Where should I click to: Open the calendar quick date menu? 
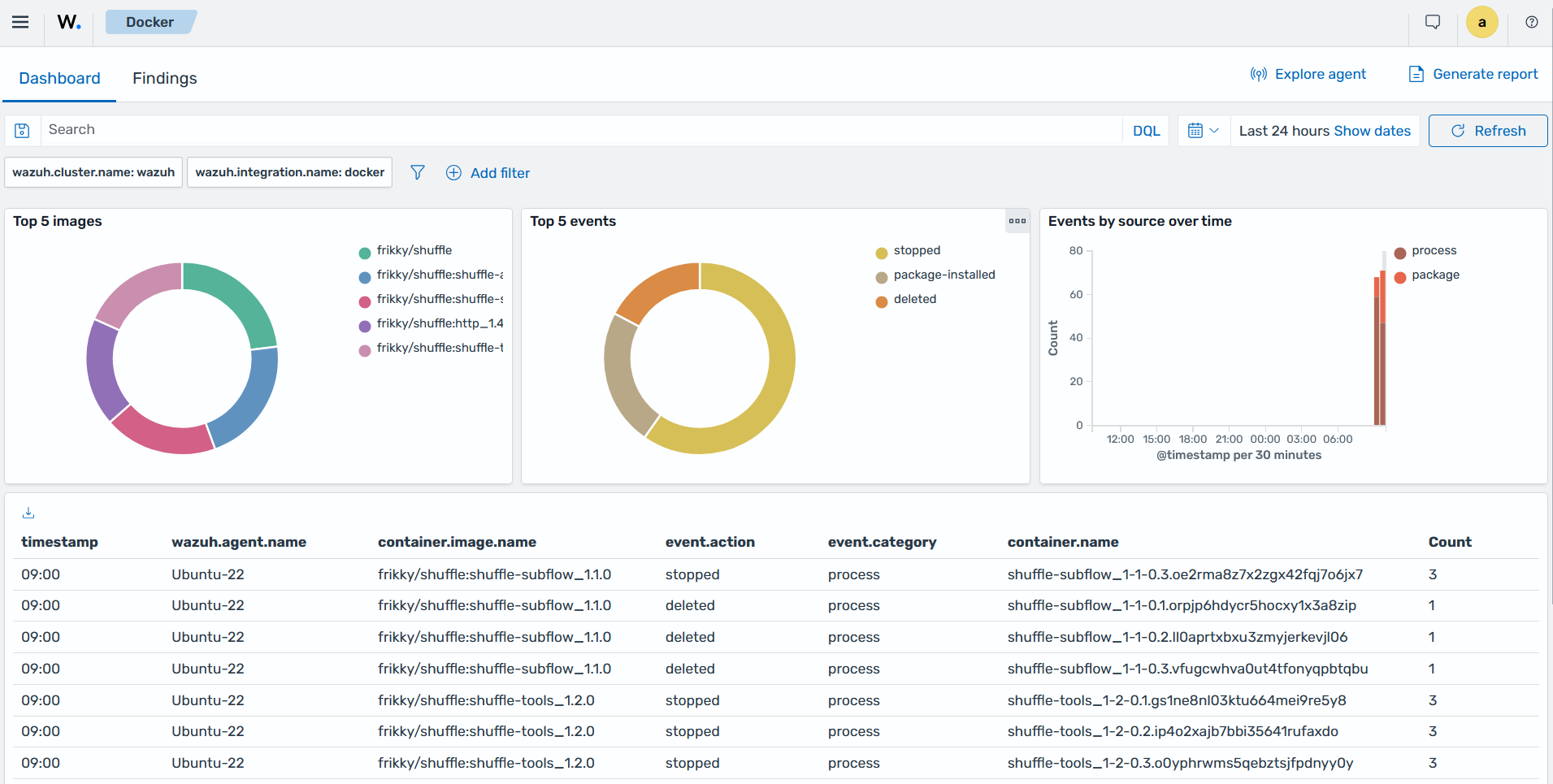pos(1204,131)
